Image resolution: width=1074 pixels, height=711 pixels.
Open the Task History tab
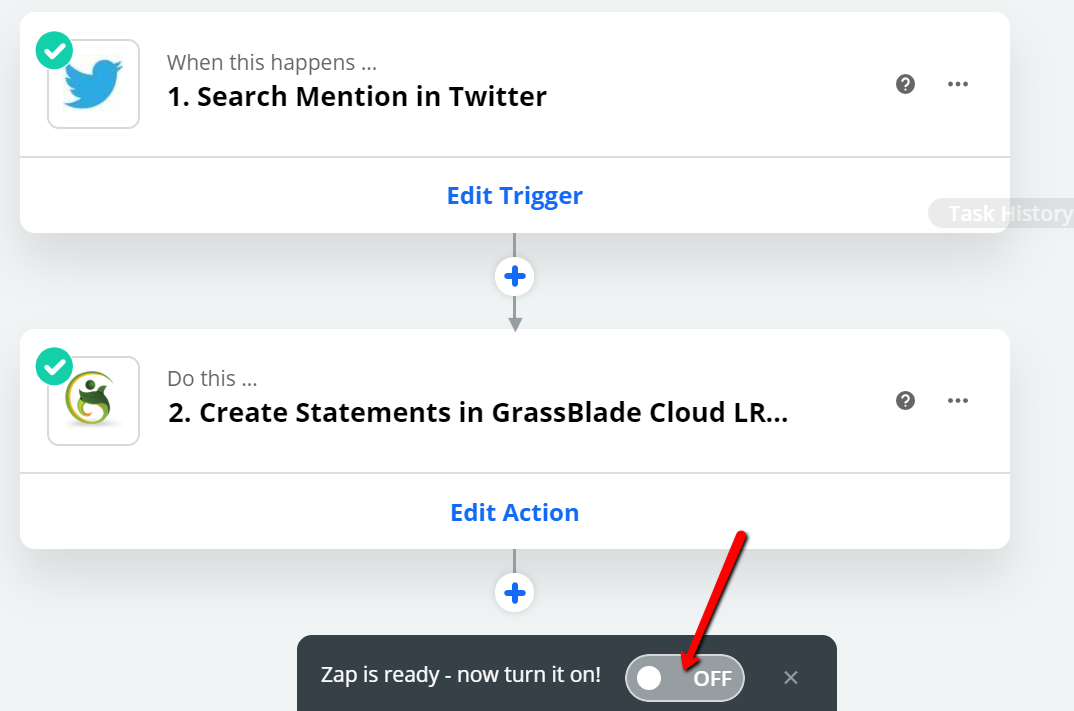1003,214
